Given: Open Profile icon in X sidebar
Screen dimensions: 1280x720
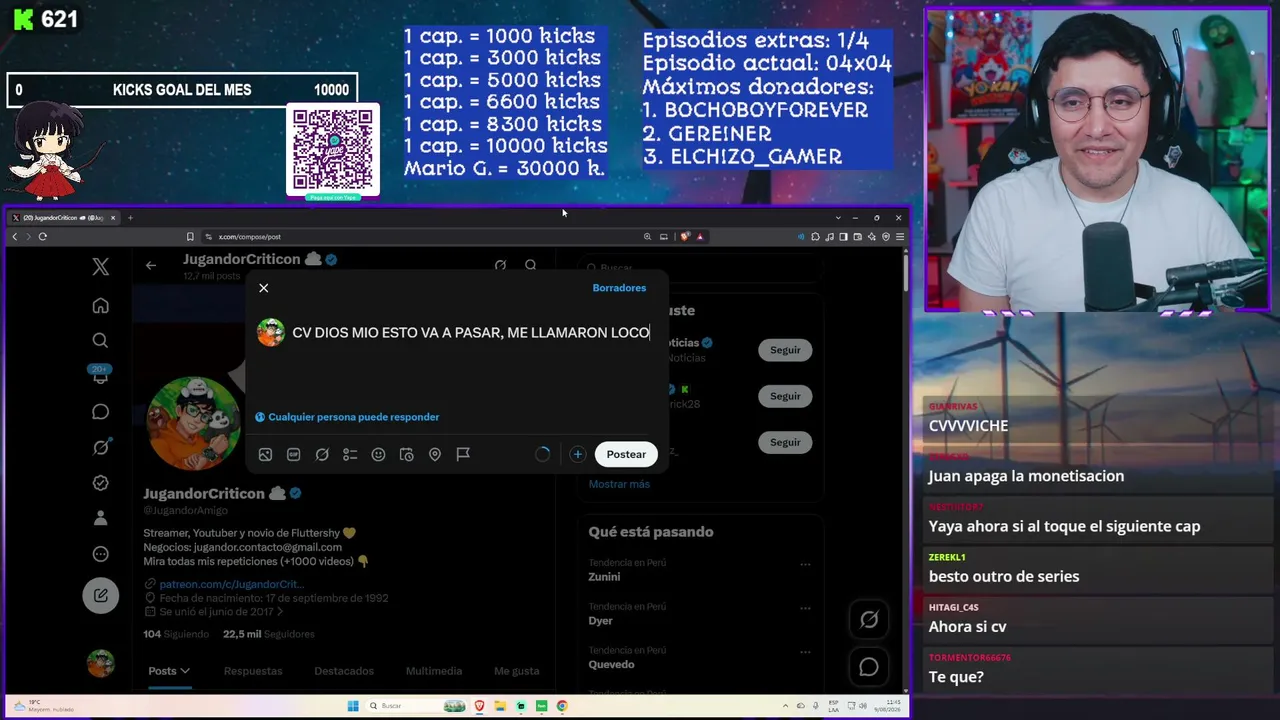Looking at the screenshot, I should pyautogui.click(x=100, y=518).
